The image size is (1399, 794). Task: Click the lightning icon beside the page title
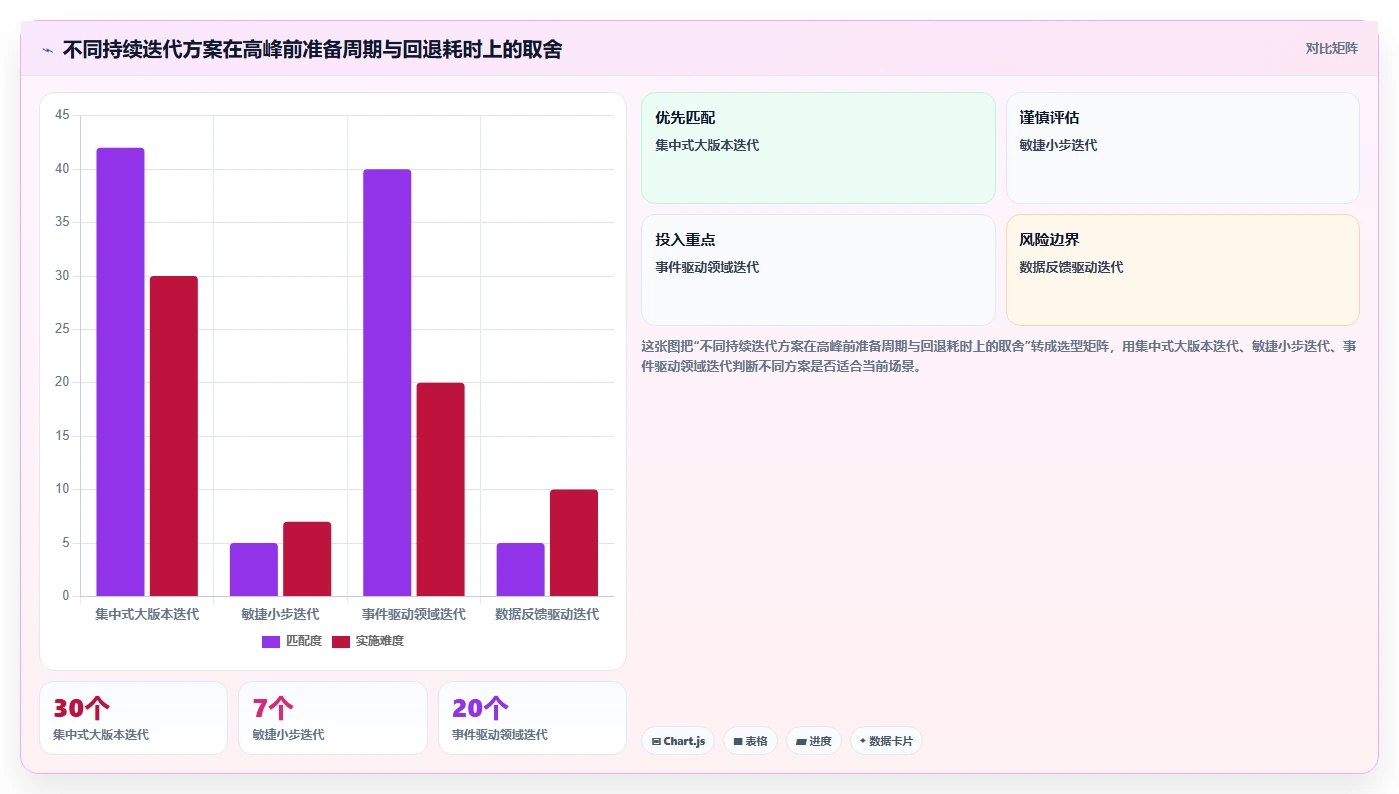pyautogui.click(x=48, y=50)
